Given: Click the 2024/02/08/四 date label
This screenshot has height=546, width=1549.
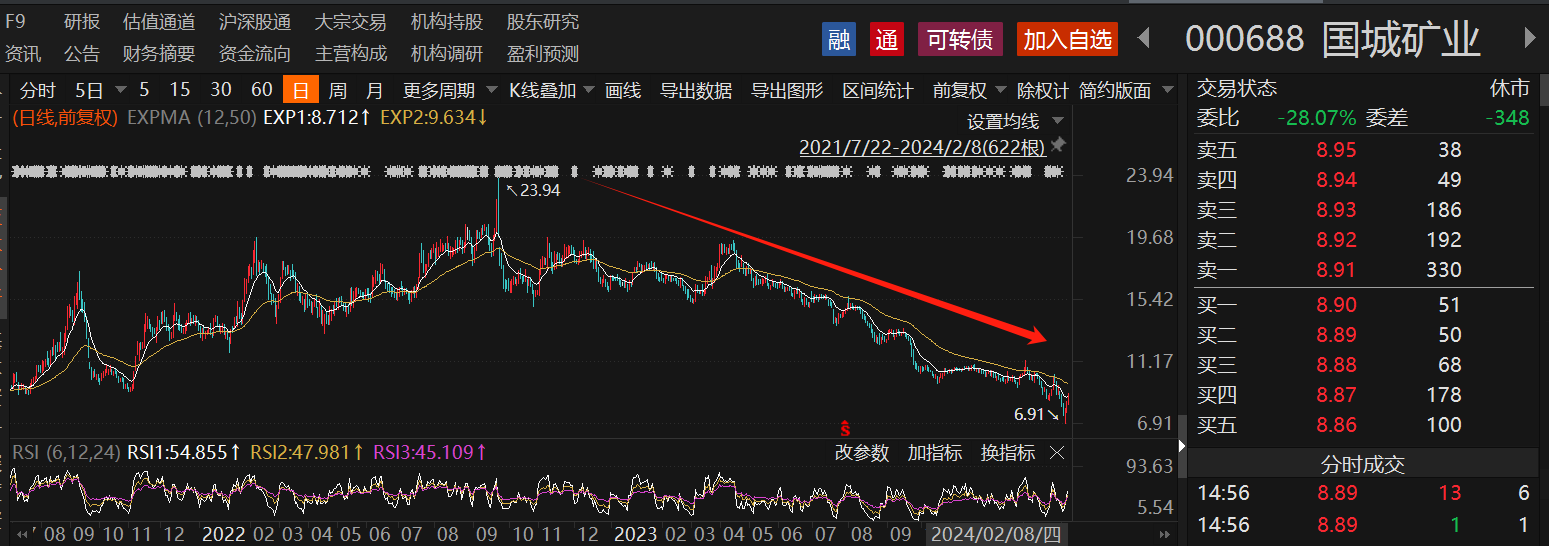Looking at the screenshot, I should pyautogui.click(x=995, y=534).
